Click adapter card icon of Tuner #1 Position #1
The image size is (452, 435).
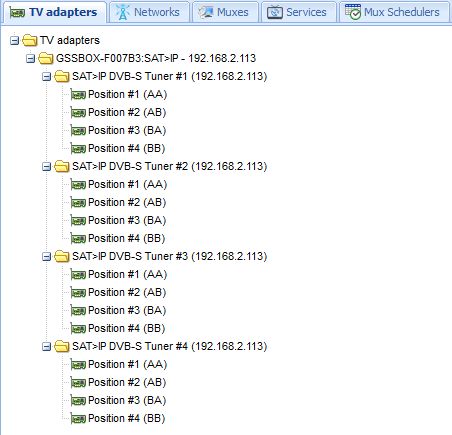(78, 95)
